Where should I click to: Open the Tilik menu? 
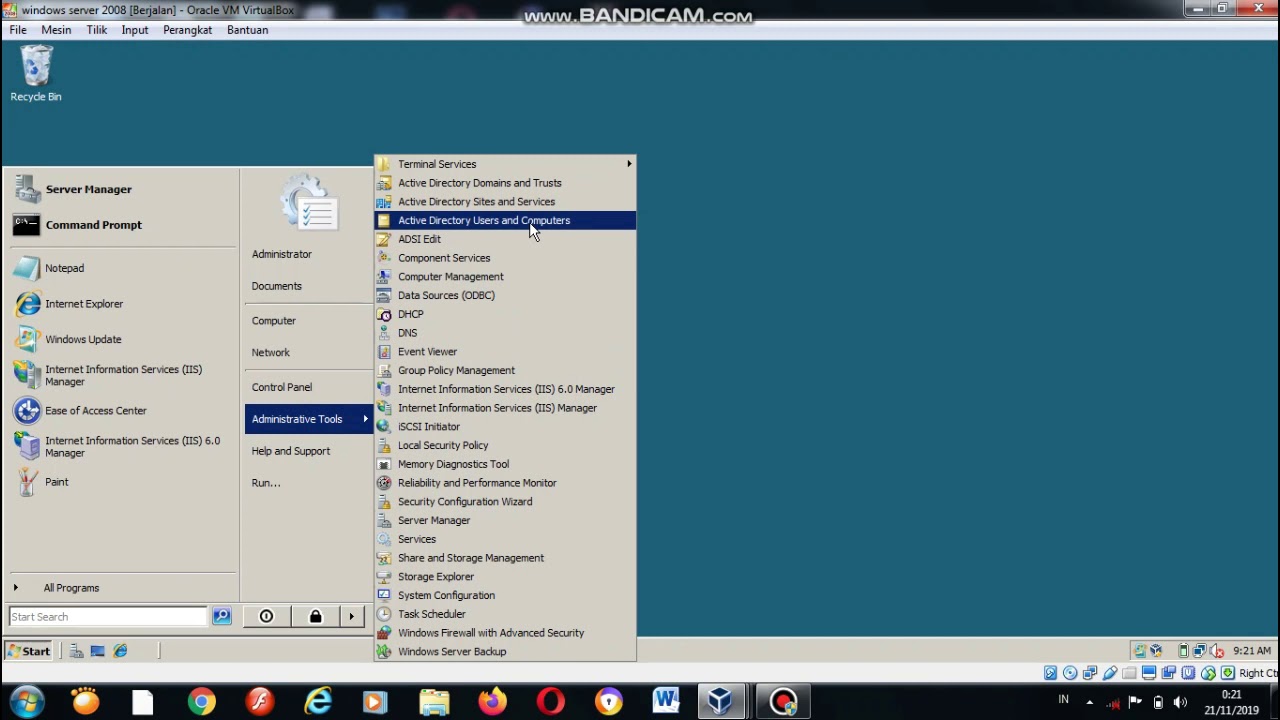click(x=96, y=30)
